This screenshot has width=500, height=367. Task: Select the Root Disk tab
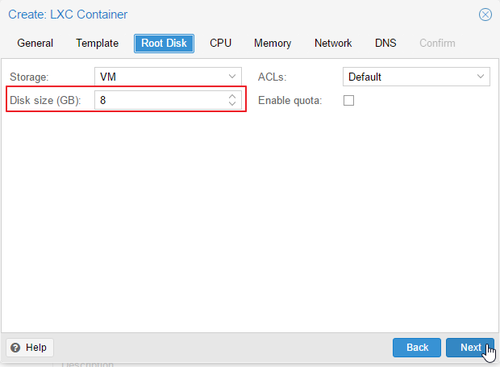point(164,43)
